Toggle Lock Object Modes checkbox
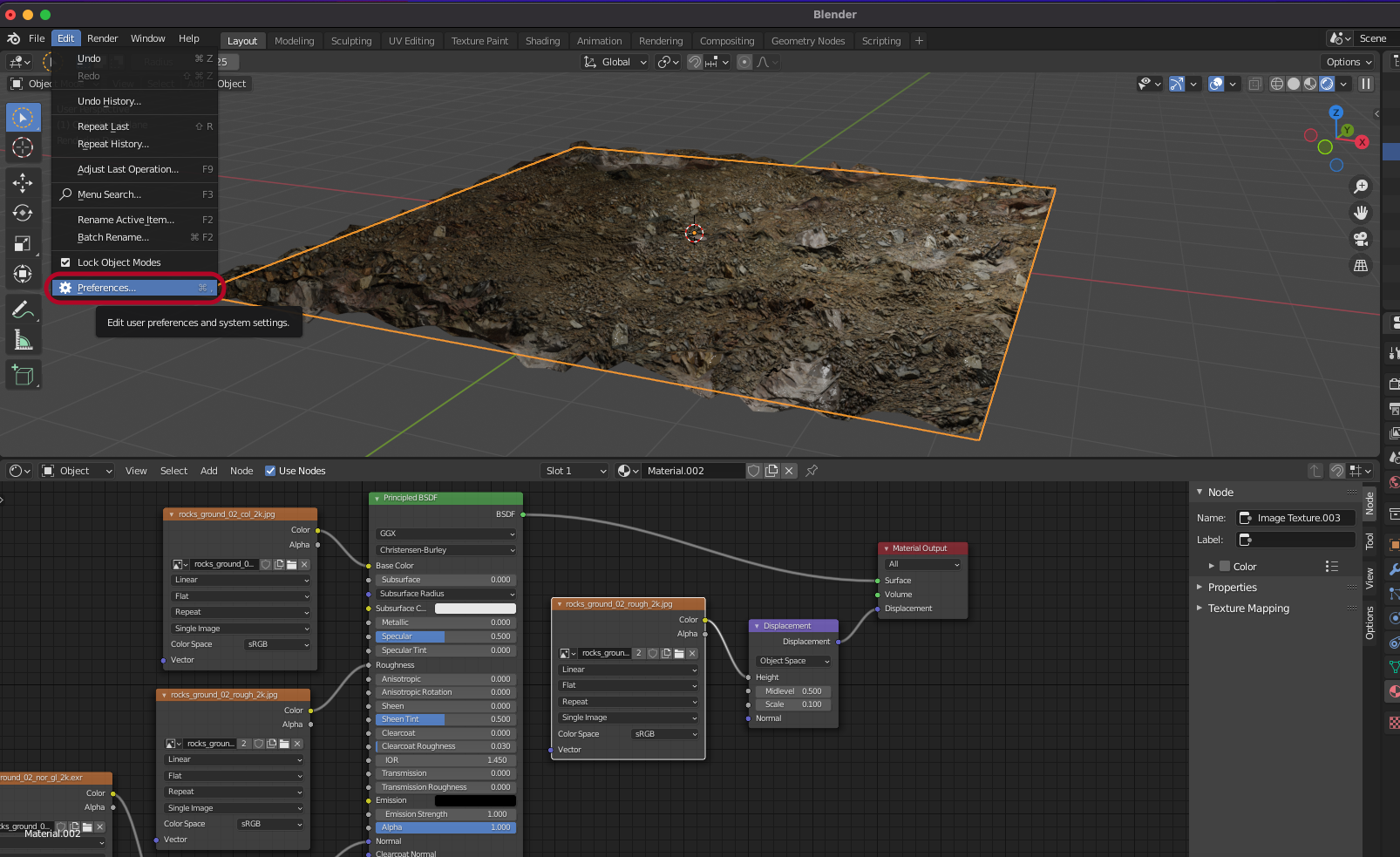1400x857 pixels. pos(65,262)
